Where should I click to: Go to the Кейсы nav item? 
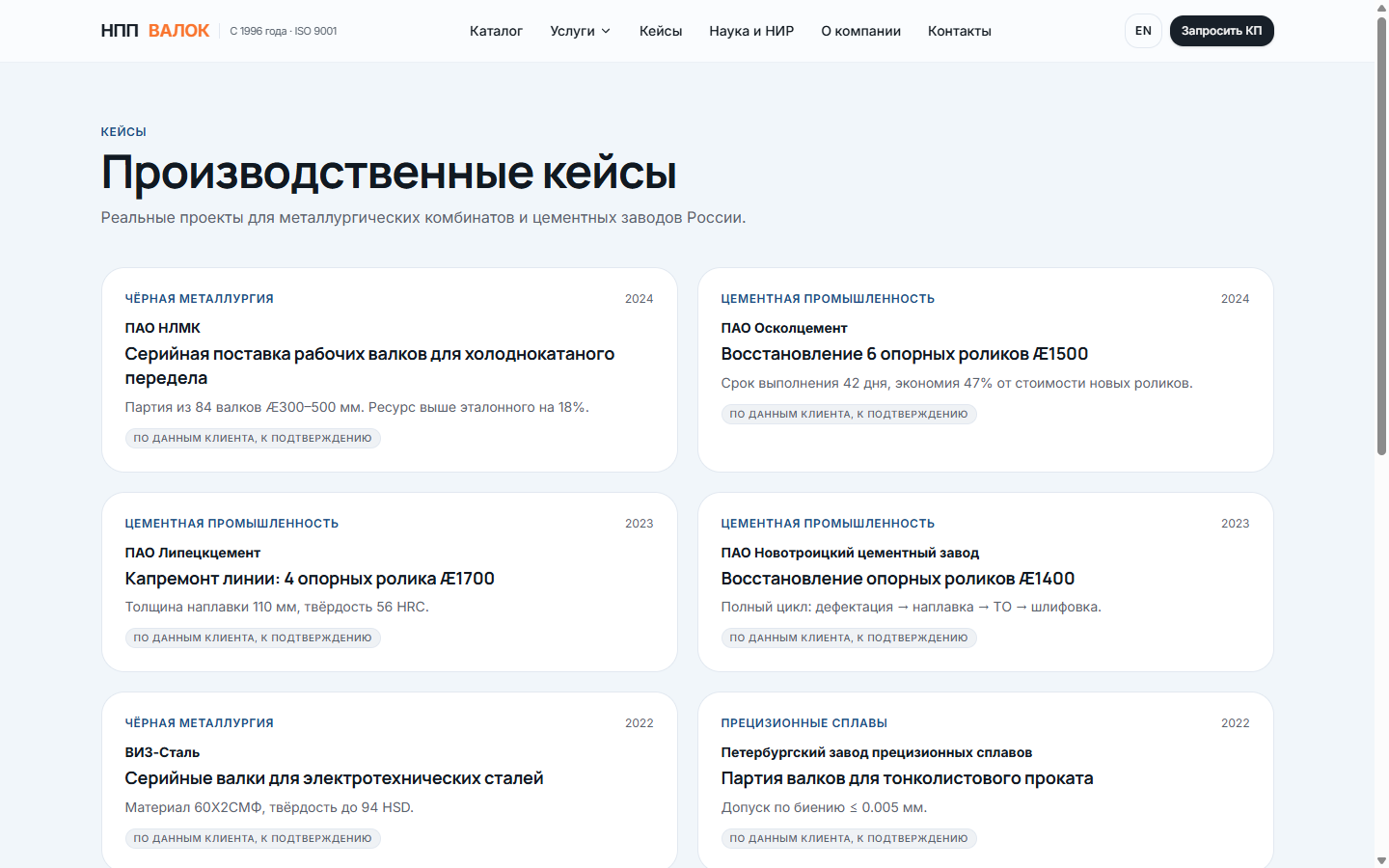[x=661, y=31]
